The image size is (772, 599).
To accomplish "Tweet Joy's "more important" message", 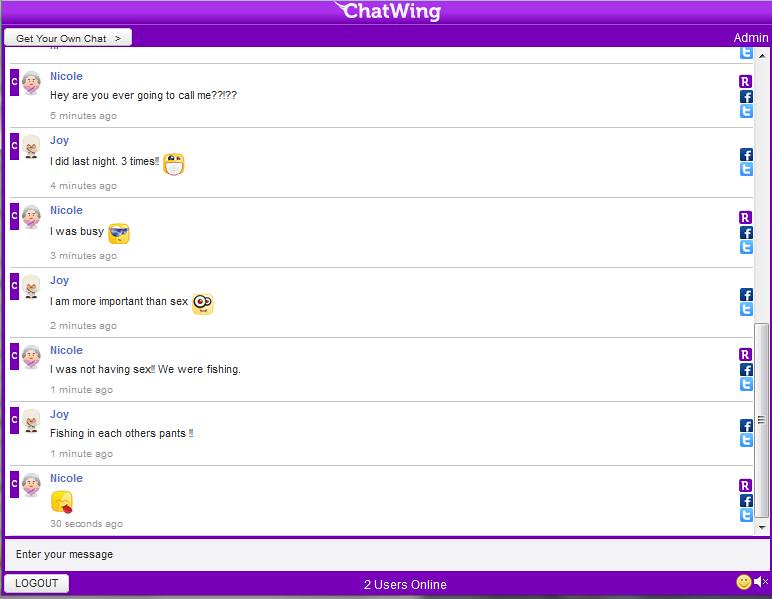I will click(746, 309).
